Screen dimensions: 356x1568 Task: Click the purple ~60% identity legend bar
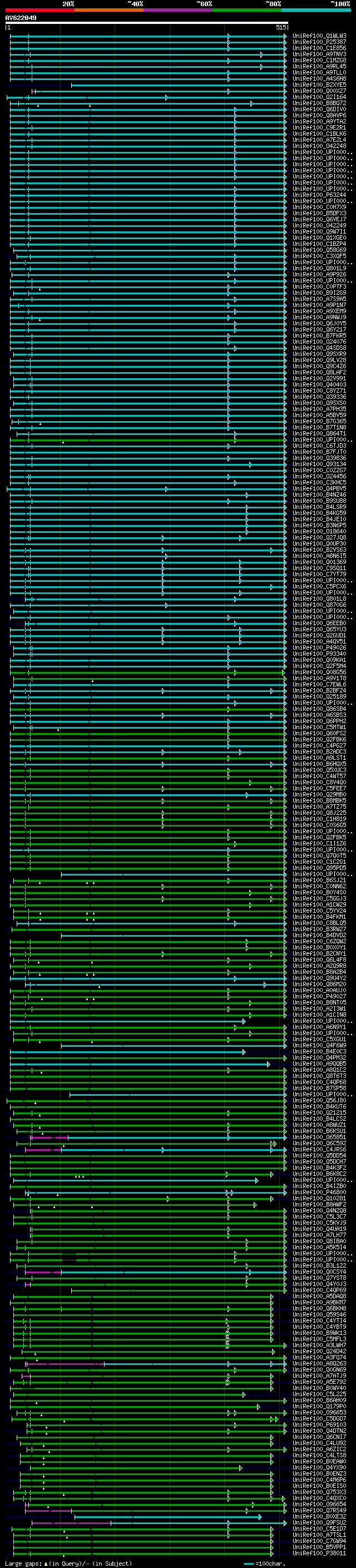[179, 10]
